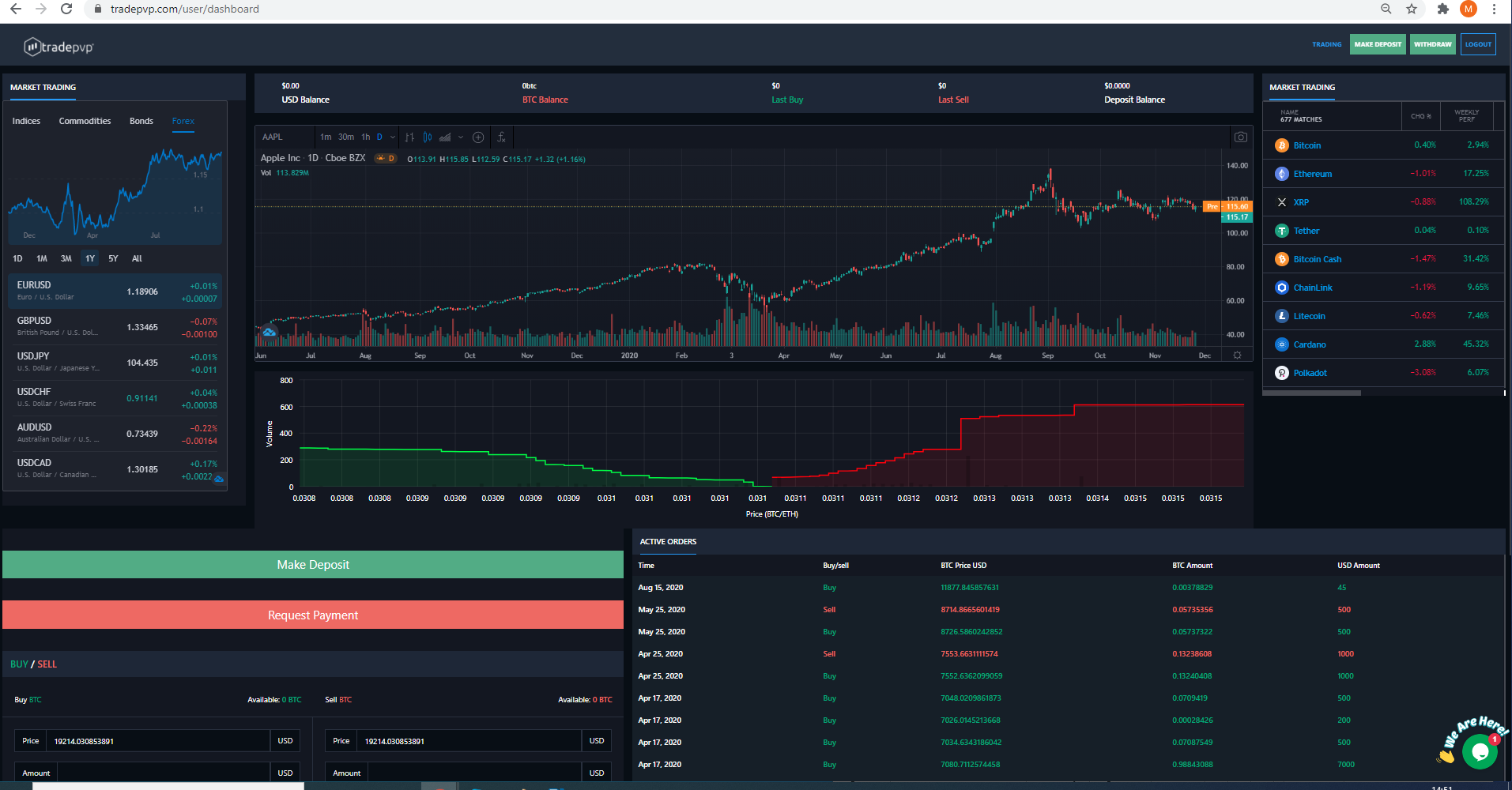Set chart interval to 1m

pyautogui.click(x=326, y=137)
